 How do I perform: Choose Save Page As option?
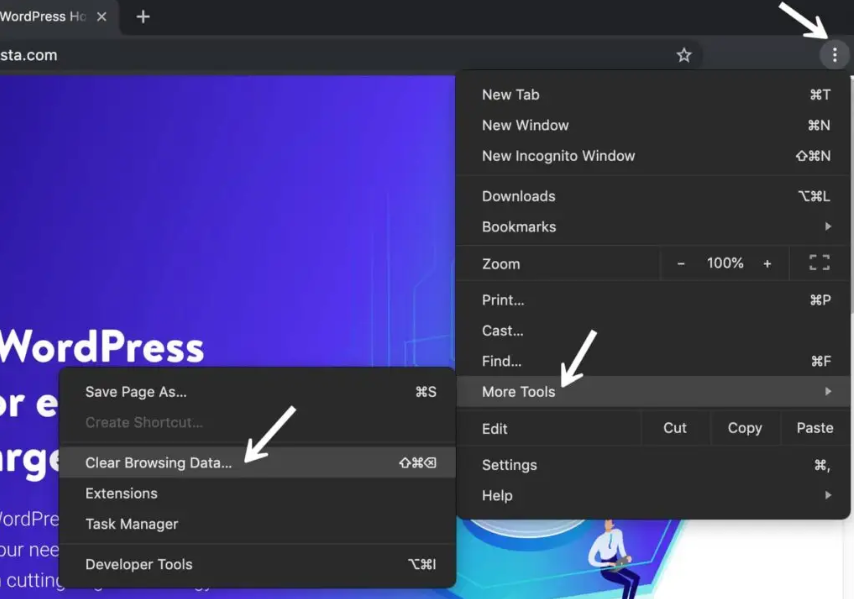136,392
